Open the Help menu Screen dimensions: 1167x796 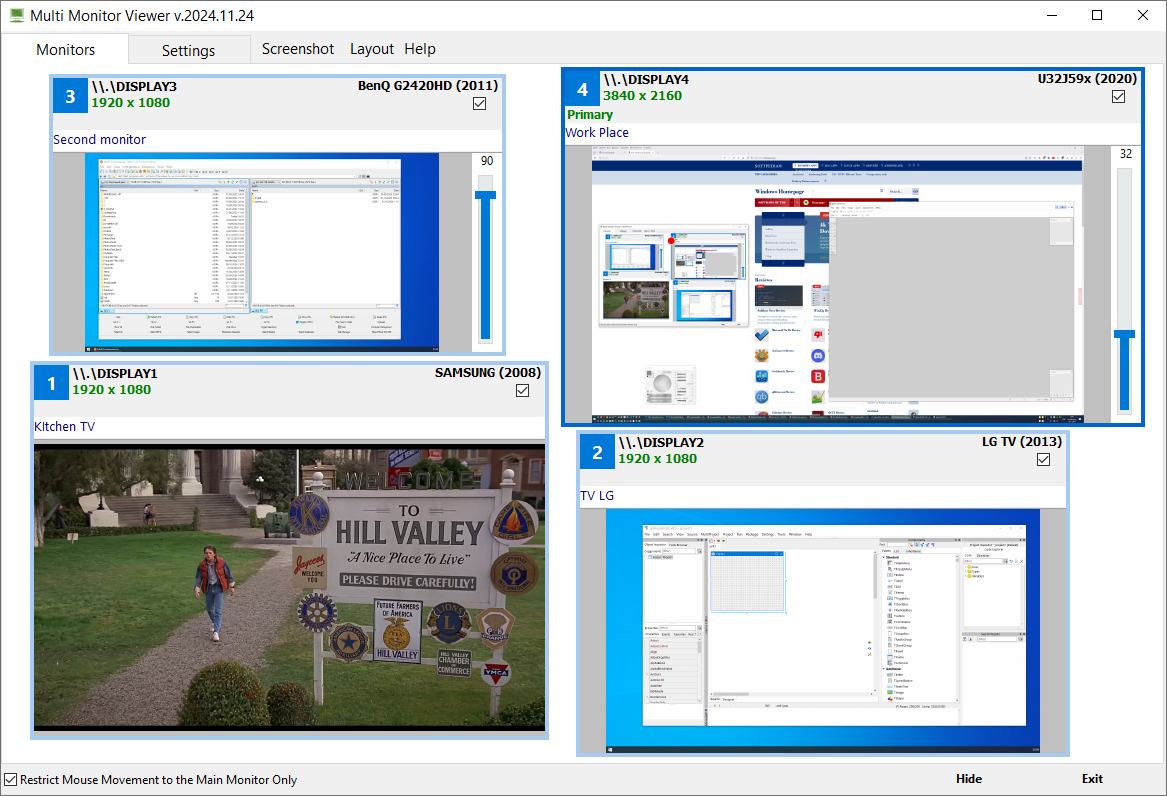click(420, 49)
